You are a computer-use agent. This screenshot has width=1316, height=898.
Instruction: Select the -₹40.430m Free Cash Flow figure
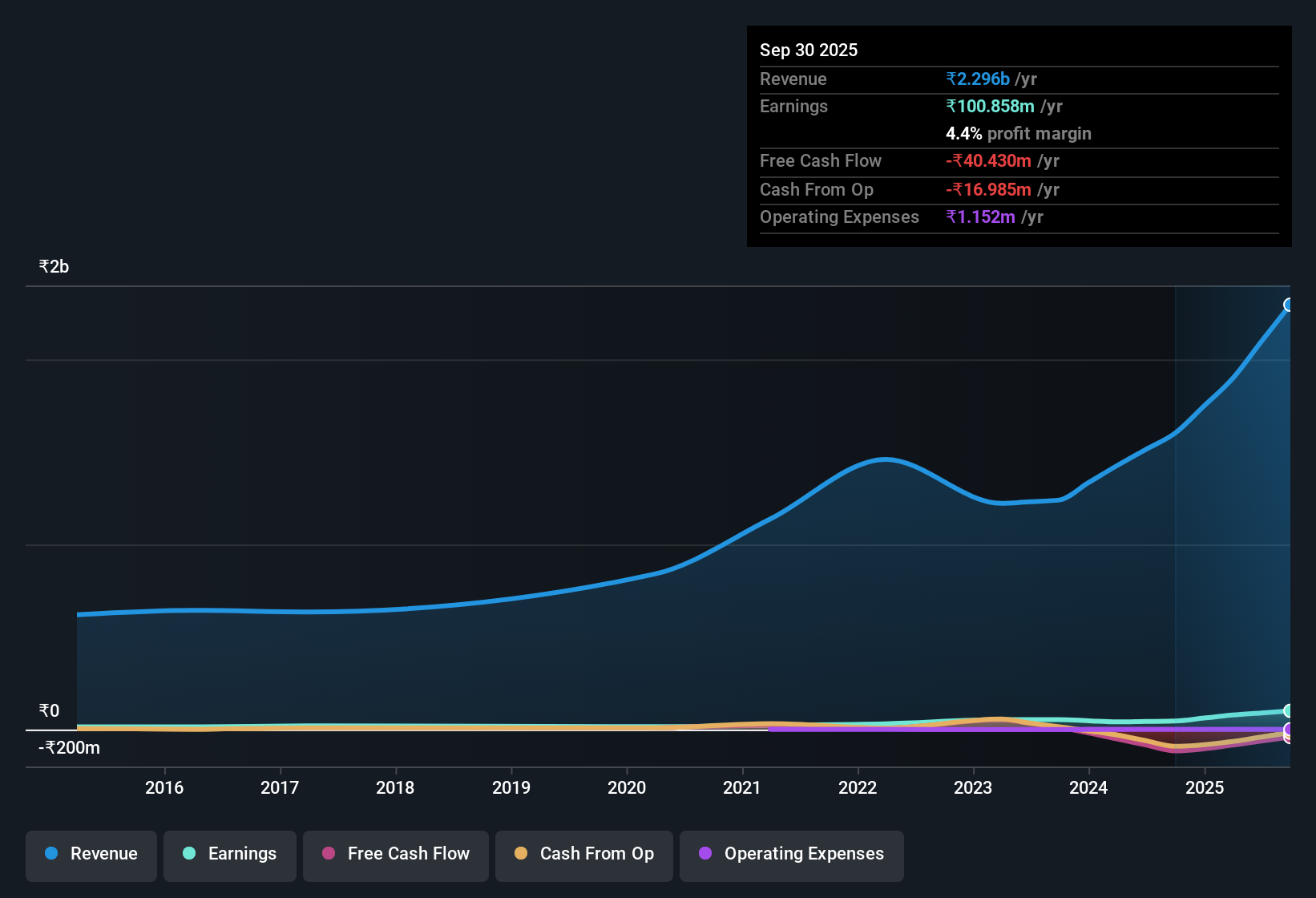pos(989,160)
